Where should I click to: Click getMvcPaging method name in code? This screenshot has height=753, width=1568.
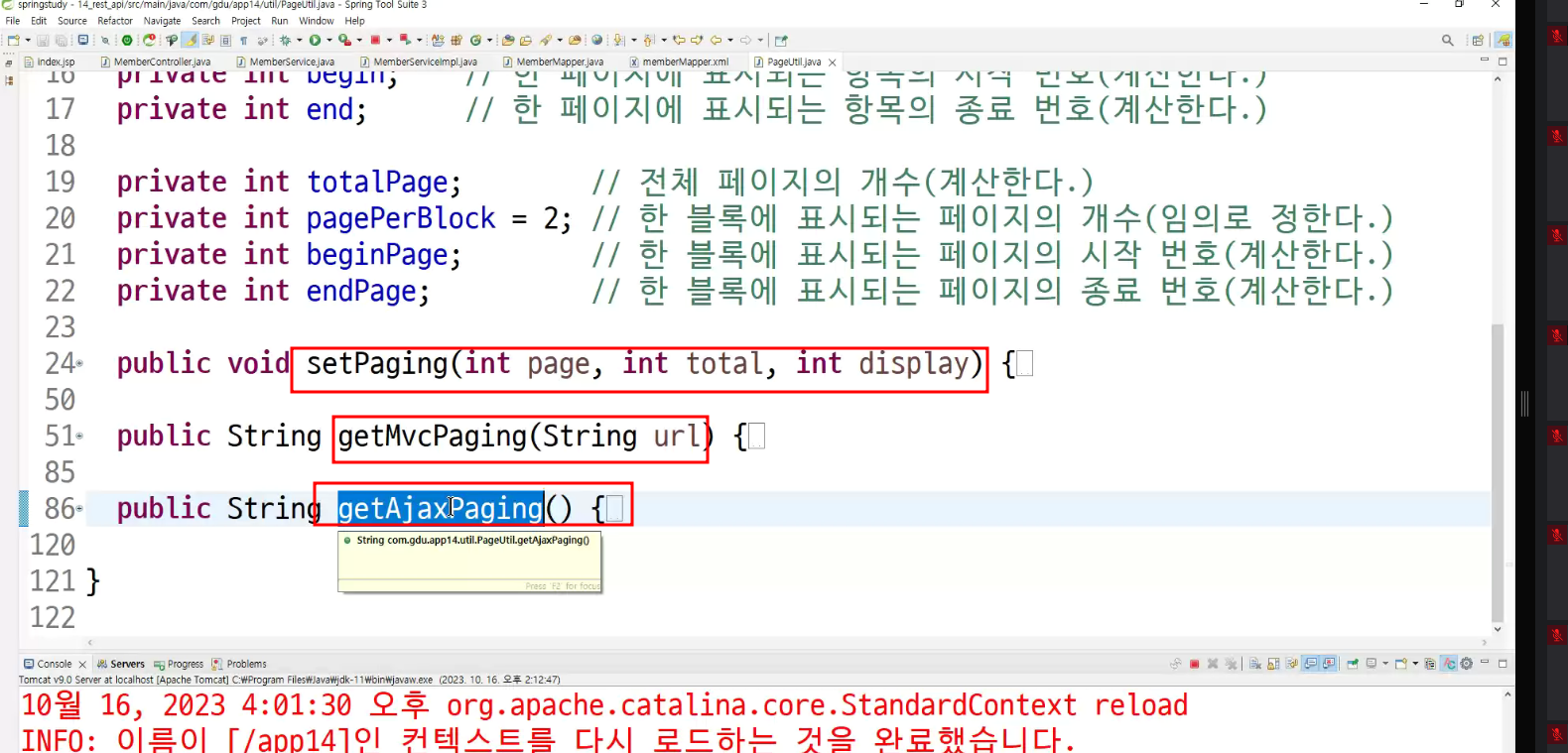[x=433, y=437]
